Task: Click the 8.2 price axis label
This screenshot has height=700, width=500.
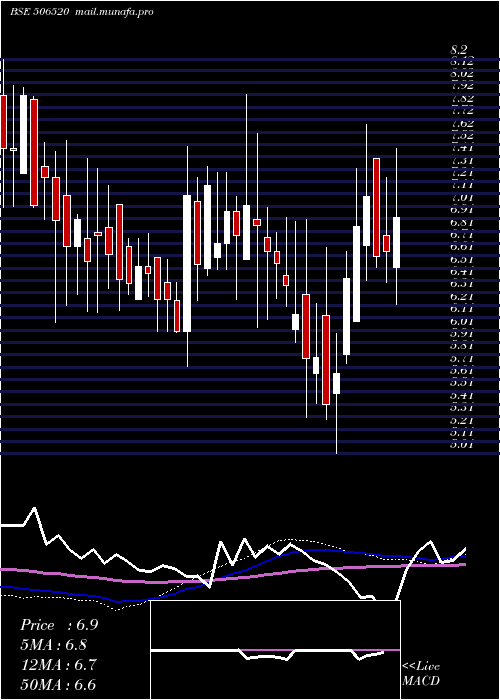Action: (458, 50)
